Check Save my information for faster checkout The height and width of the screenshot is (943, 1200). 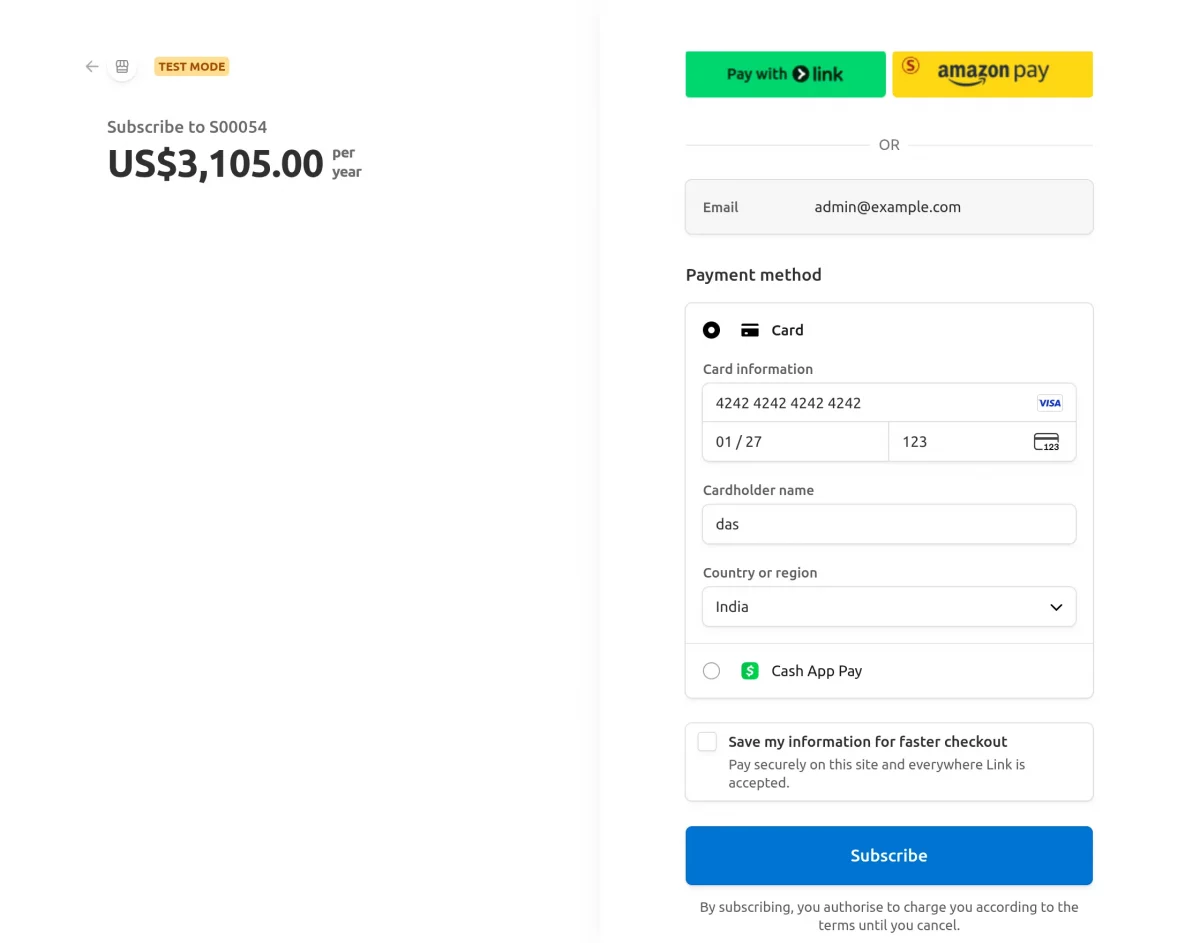(x=707, y=742)
